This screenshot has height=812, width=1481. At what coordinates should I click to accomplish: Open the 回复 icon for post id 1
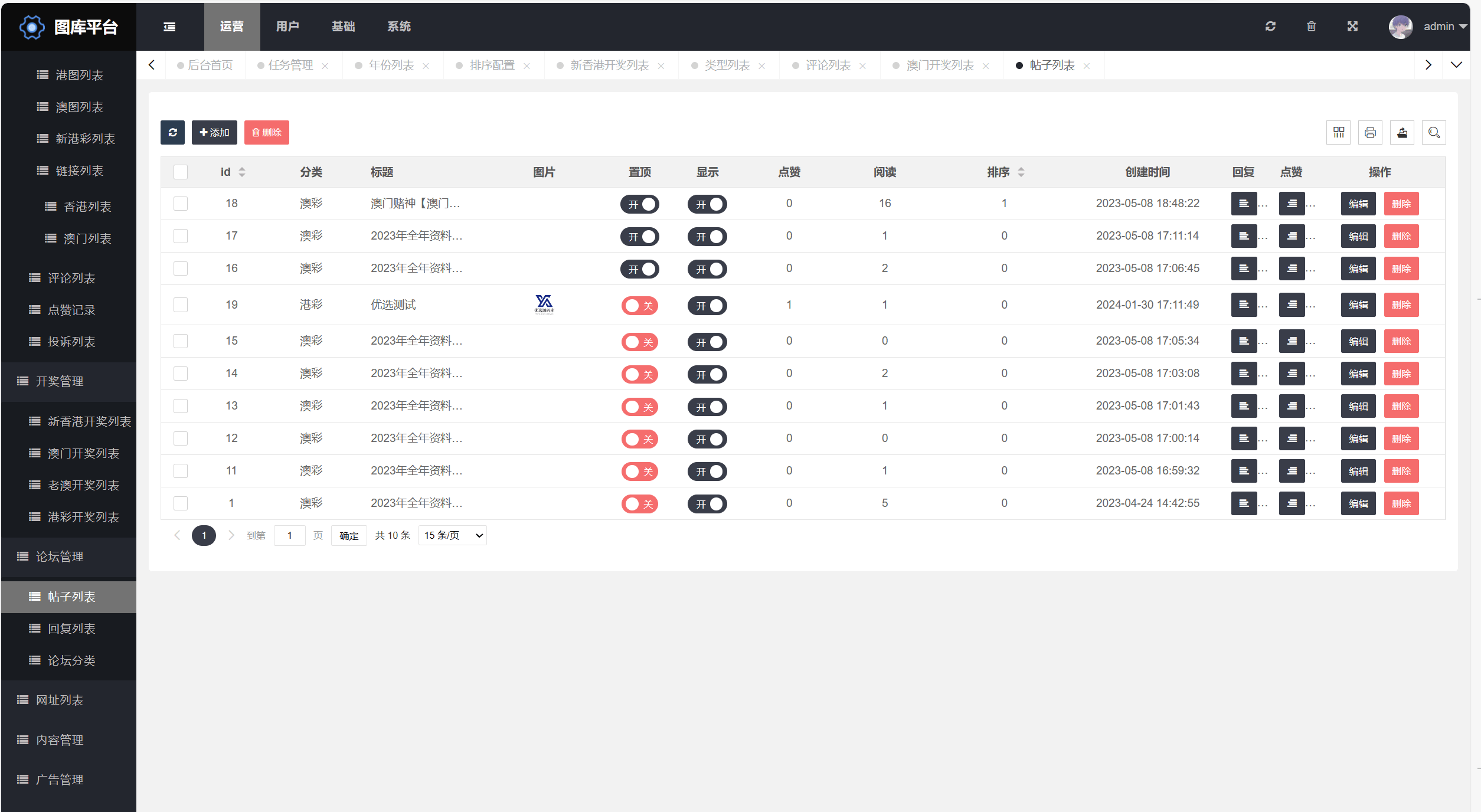[x=1244, y=503]
